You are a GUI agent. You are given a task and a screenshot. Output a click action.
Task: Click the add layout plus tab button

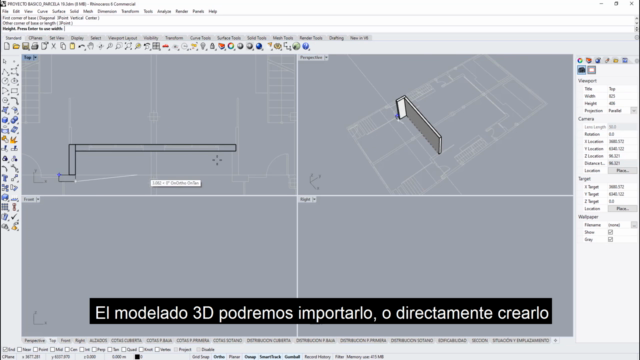[556, 340]
